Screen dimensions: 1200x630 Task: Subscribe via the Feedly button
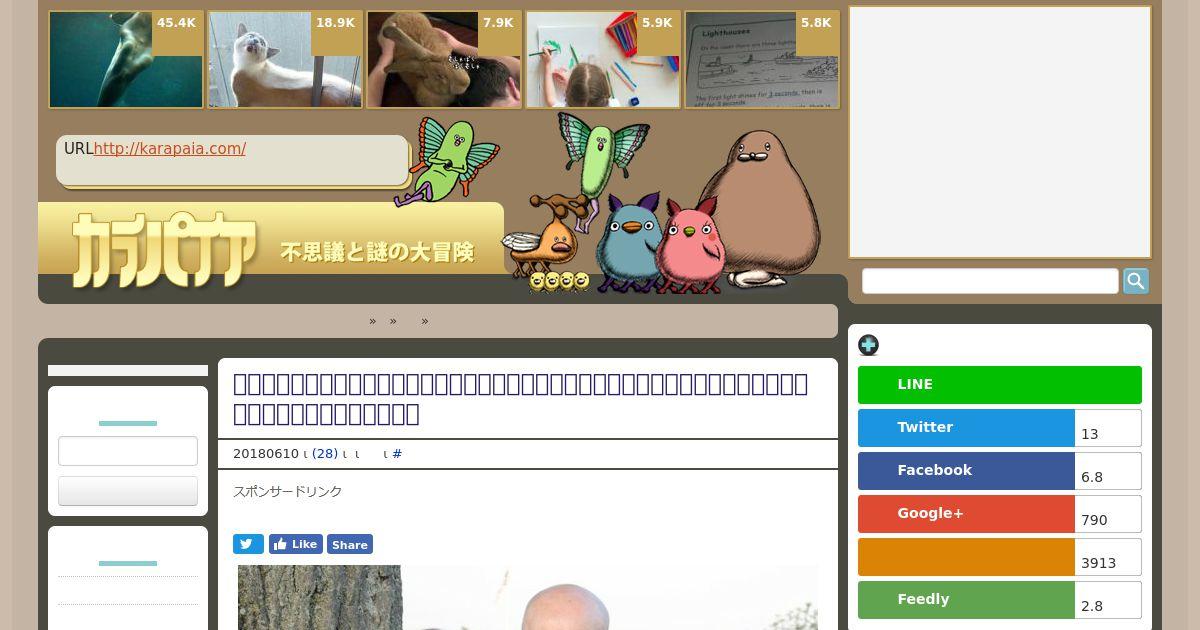tap(966, 600)
